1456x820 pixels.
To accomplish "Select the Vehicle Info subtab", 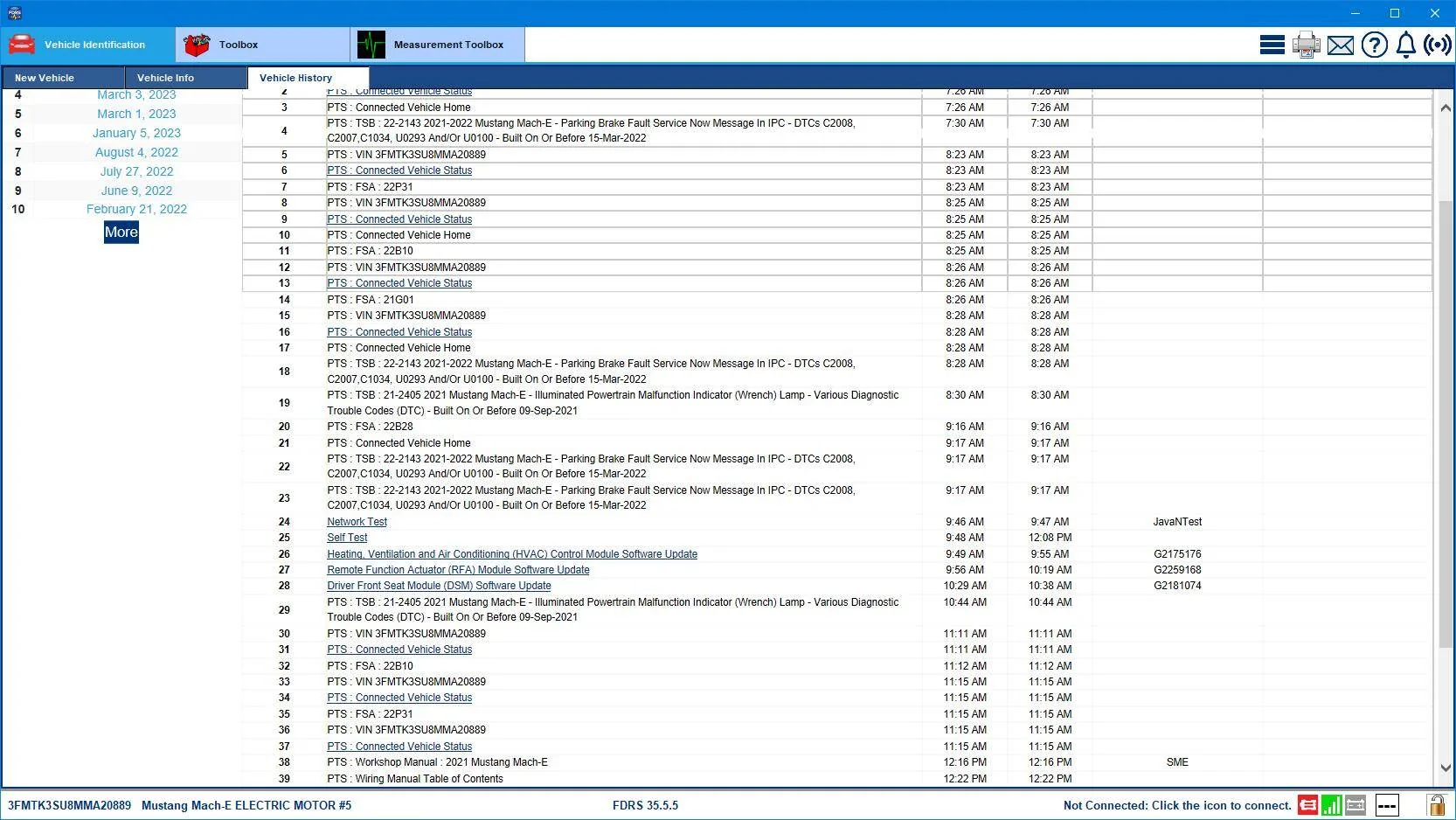I will pos(186,78).
